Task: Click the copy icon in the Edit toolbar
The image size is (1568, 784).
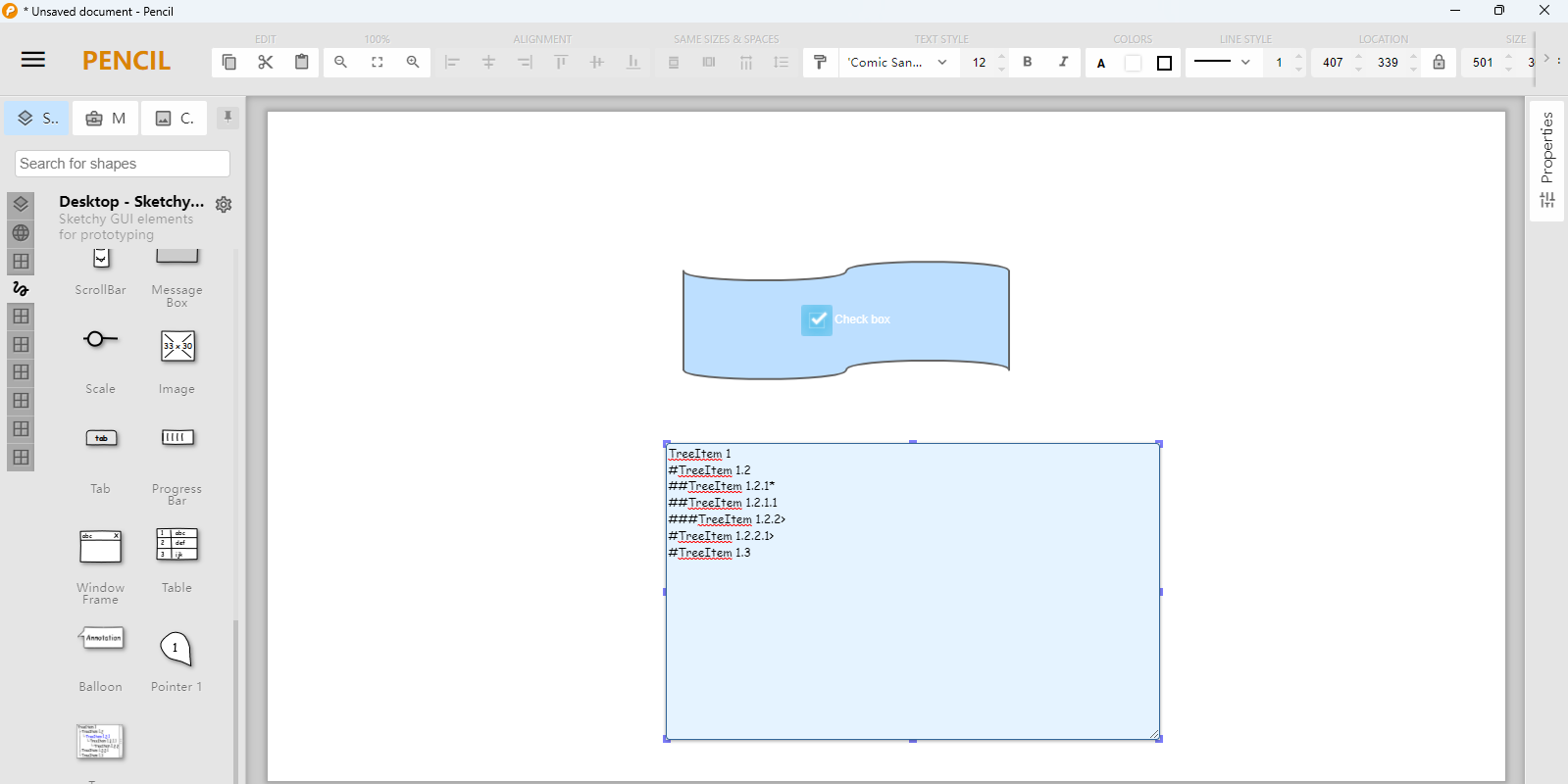Action: [x=229, y=62]
